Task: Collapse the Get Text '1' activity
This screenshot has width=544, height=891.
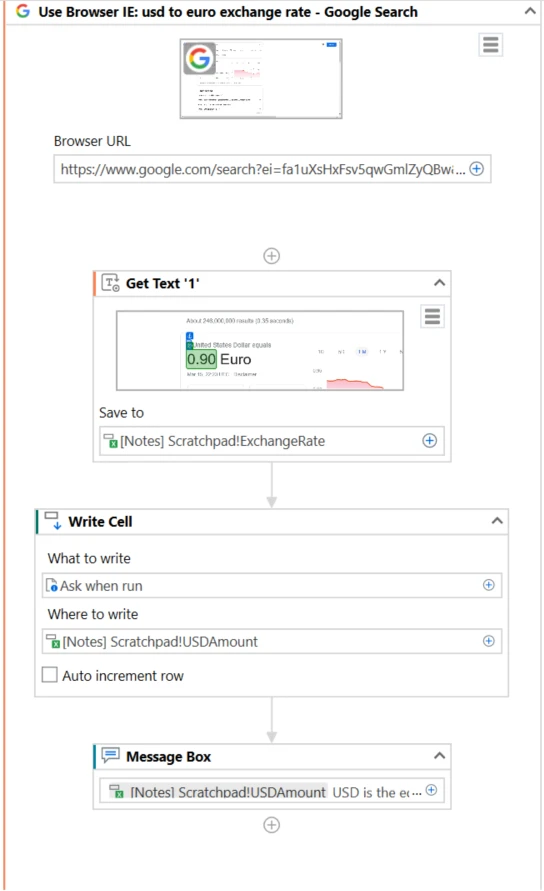Action: pos(439,282)
